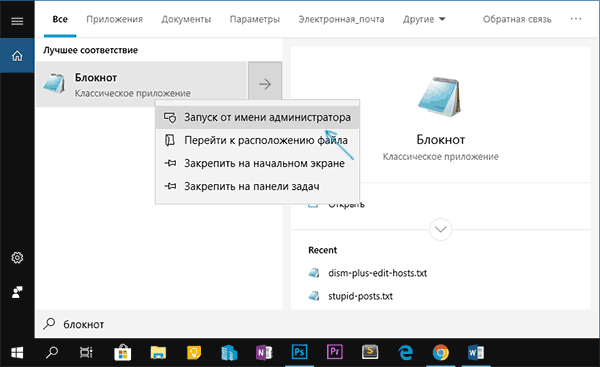Expand the preview actions chevron
Screen dimensions: 600x367
coord(440,229)
